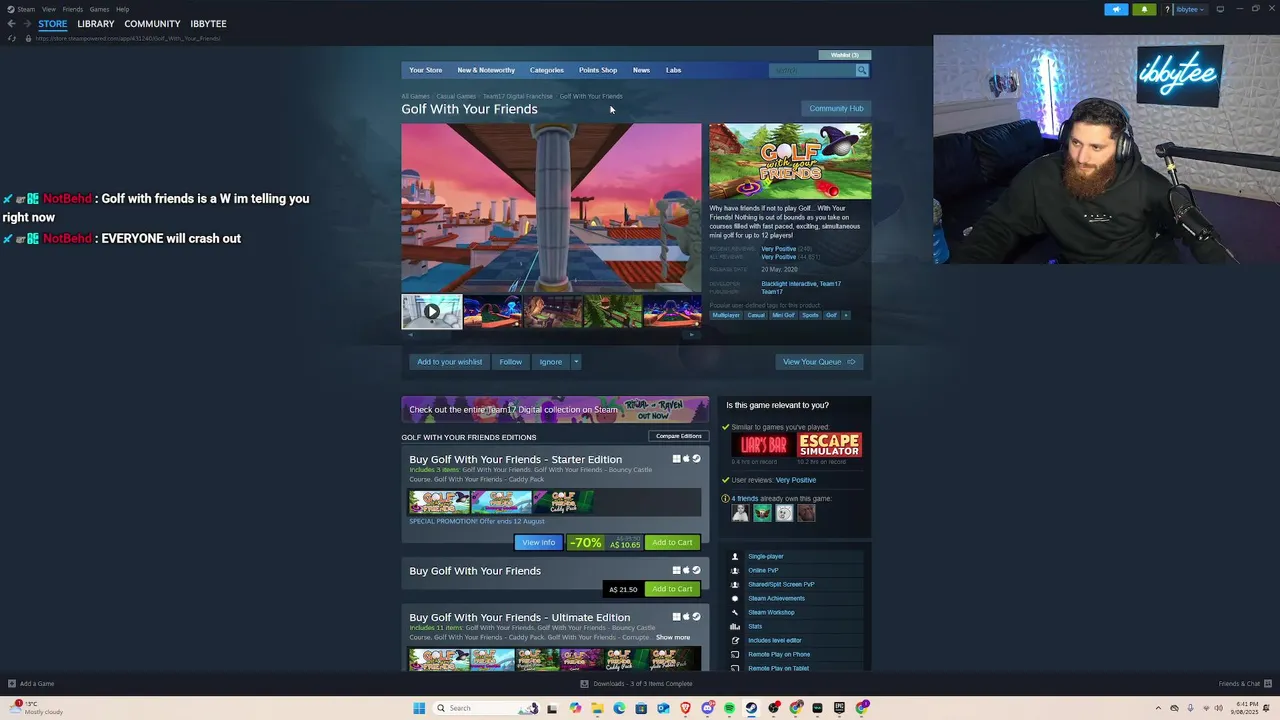Open the View menu
Image resolution: width=1280 pixels, height=720 pixels.
48,9
